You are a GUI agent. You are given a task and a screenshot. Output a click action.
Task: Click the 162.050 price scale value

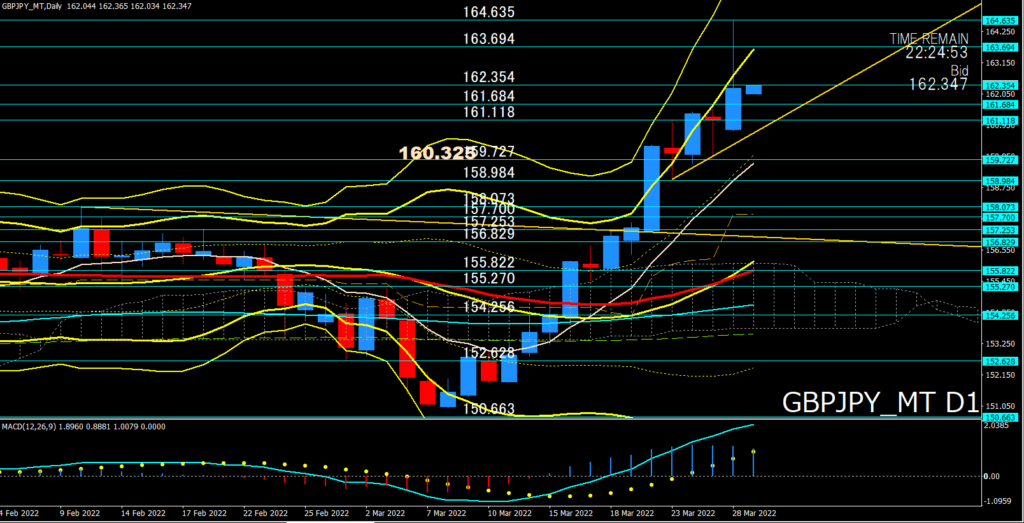[999, 94]
